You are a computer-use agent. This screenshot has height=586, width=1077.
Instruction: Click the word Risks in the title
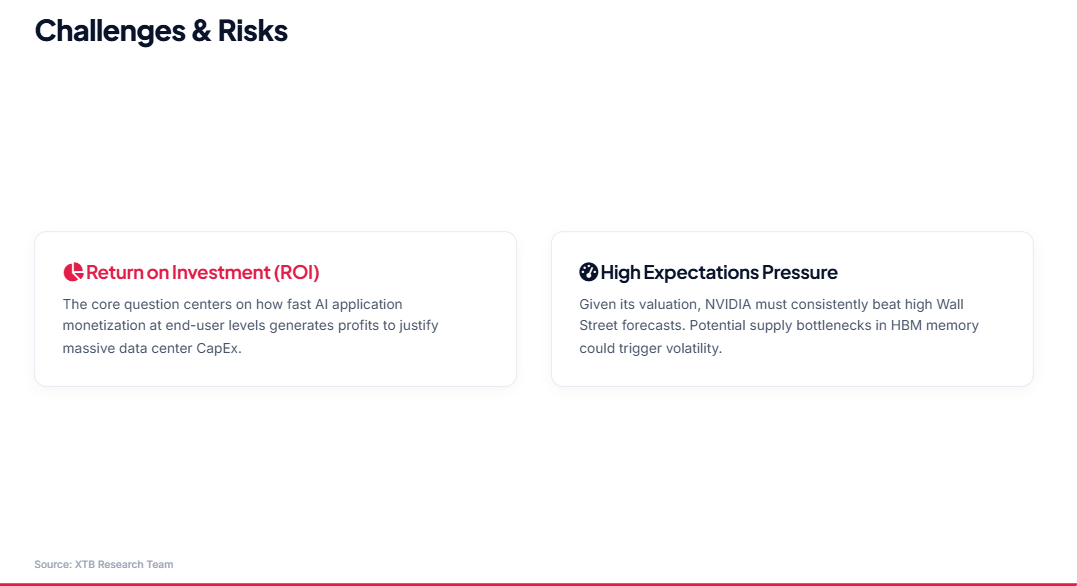pos(253,31)
